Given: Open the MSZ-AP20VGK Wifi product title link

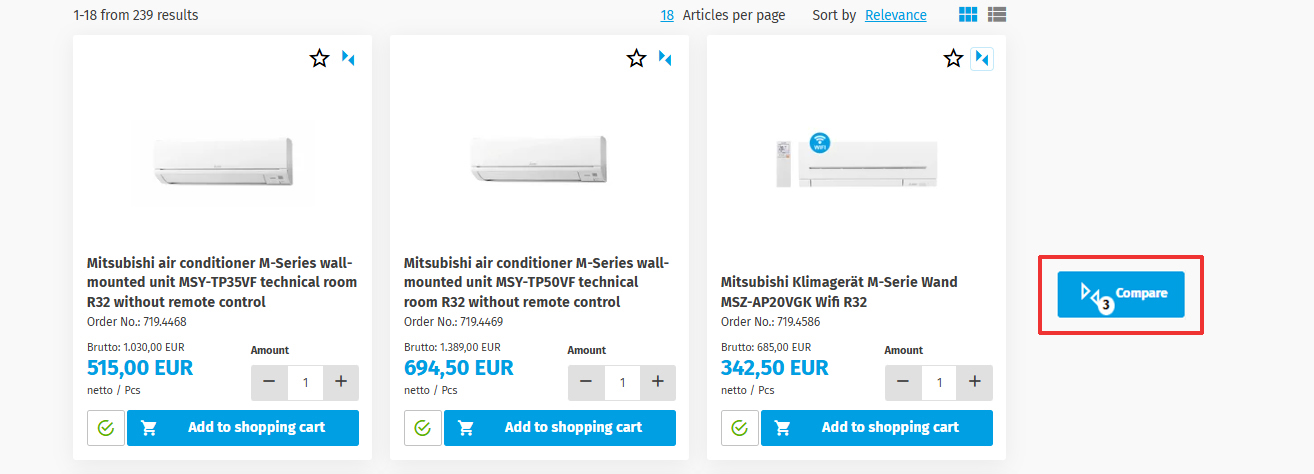Looking at the screenshot, I should tap(838, 292).
